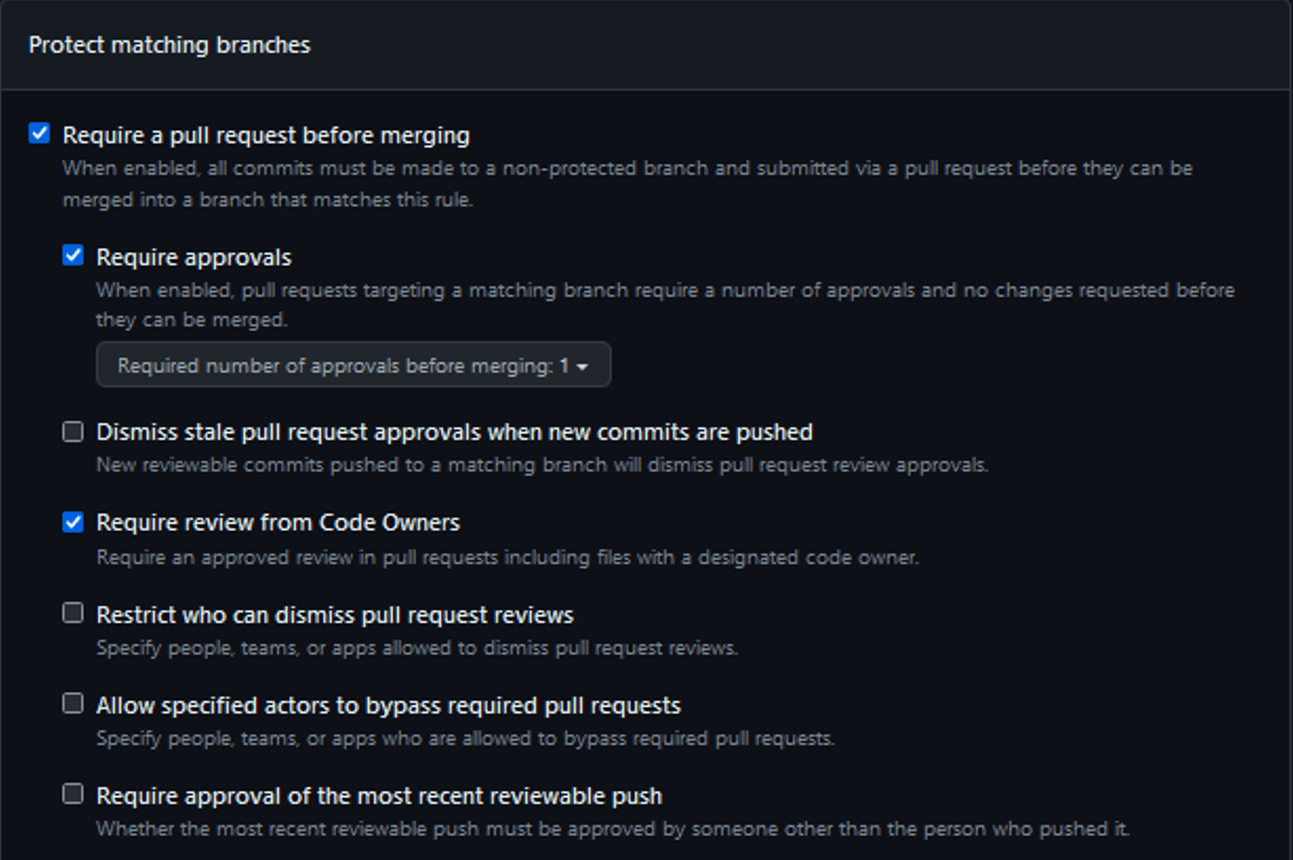Click the "Require approval of the most recent reviewable push" label
Image resolution: width=1293 pixels, height=860 pixels.
coord(379,796)
